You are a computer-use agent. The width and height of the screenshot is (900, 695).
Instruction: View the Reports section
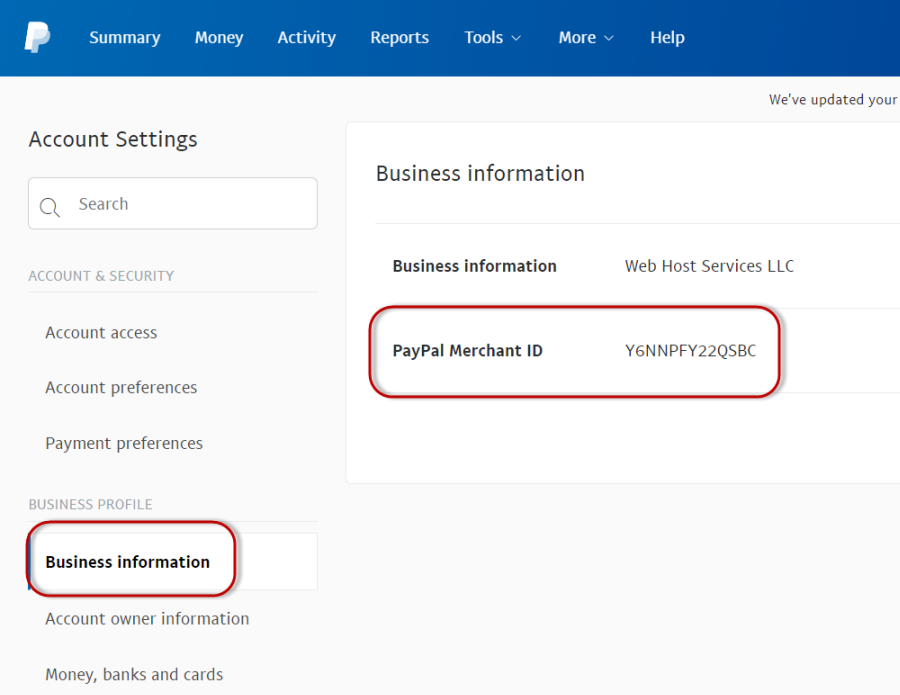point(399,37)
